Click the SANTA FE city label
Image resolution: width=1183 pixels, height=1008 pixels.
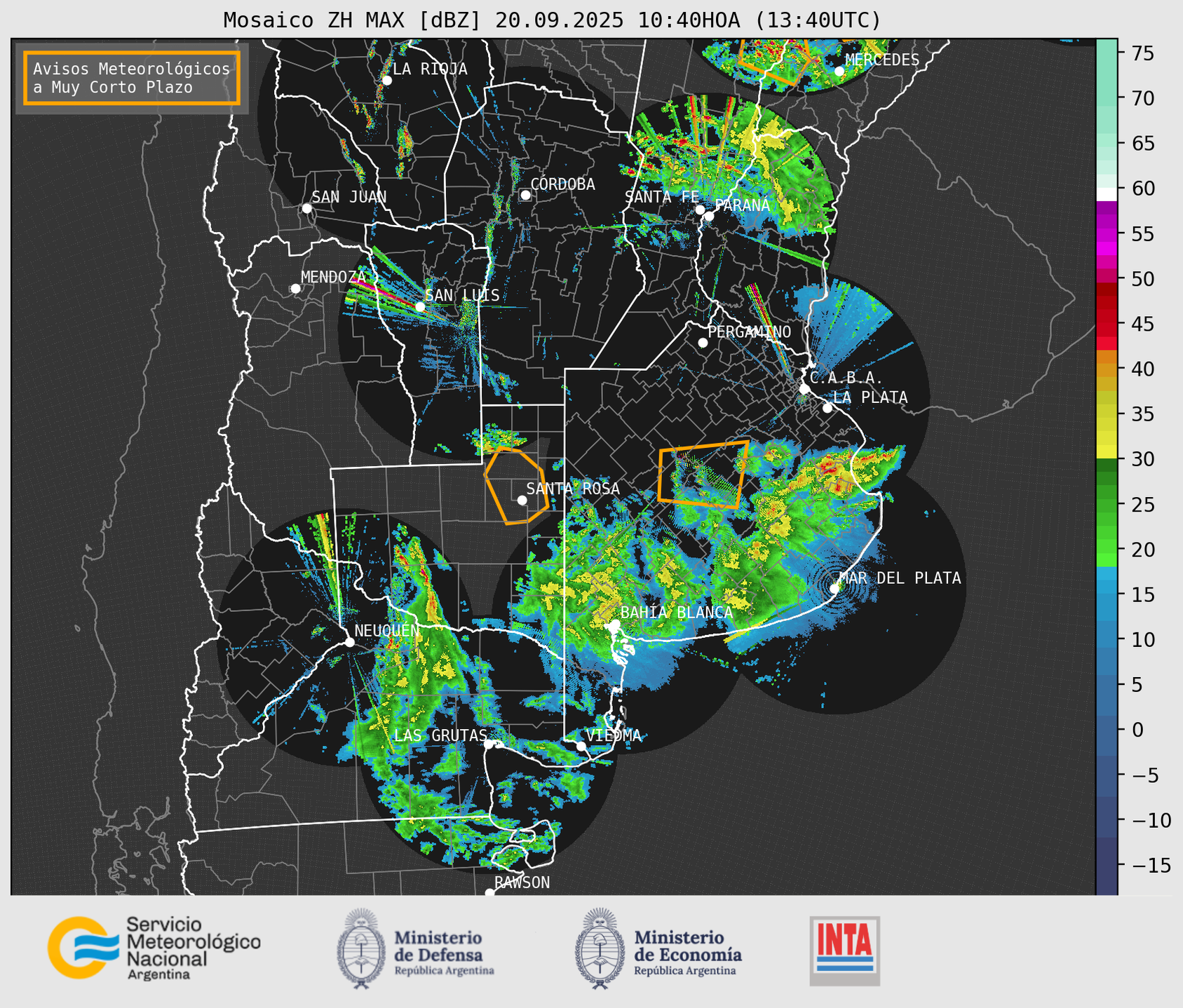pyautogui.click(x=662, y=197)
